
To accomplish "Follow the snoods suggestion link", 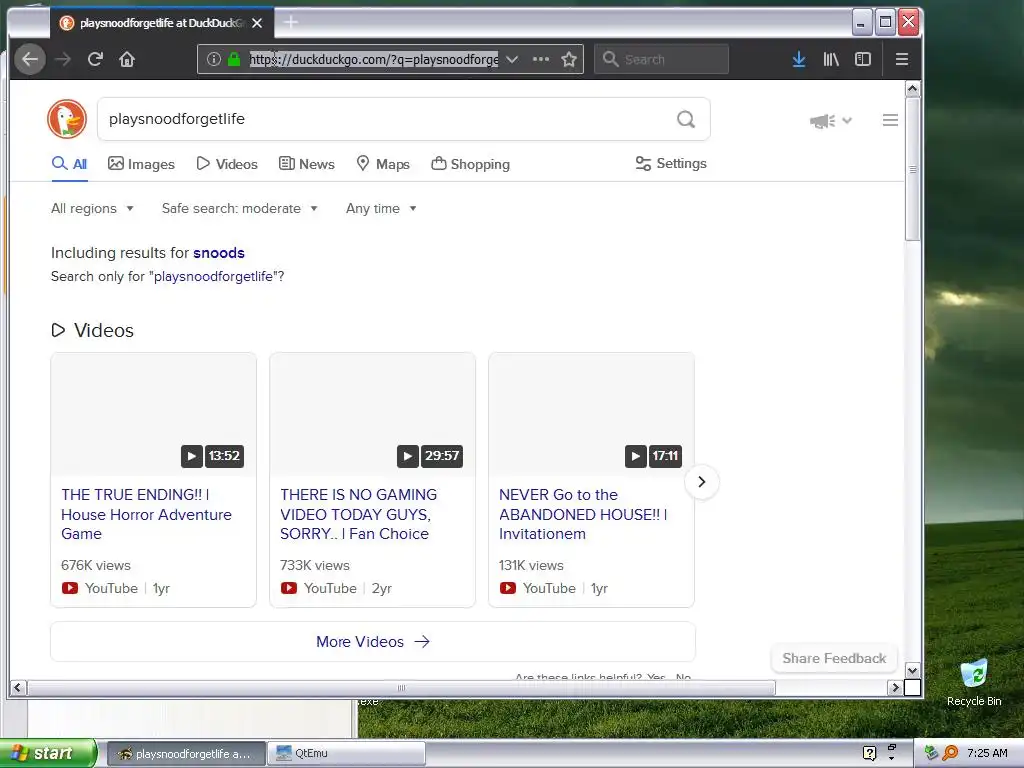I will (219, 253).
